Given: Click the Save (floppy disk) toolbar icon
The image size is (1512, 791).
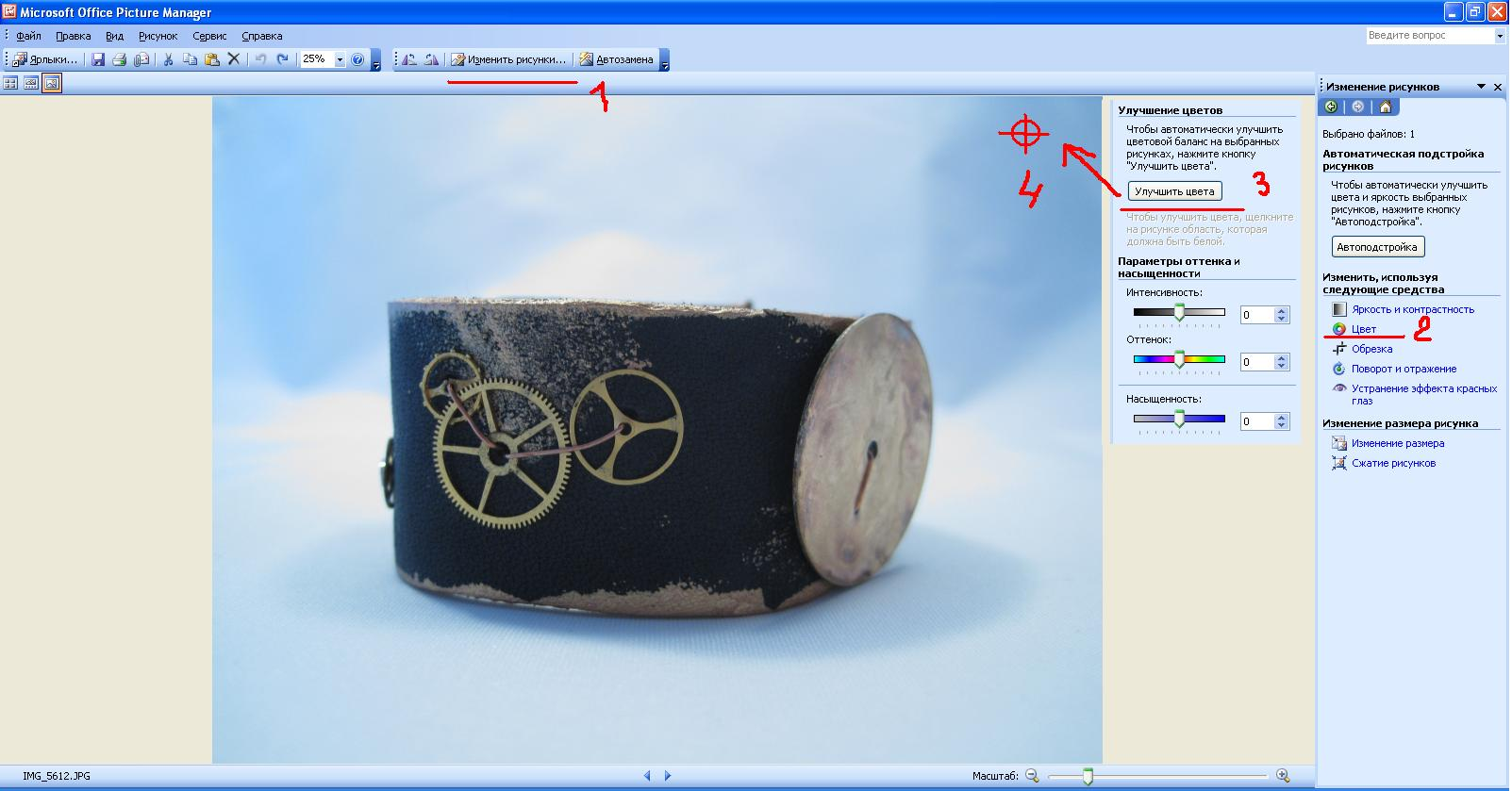Looking at the screenshot, I should 98,59.
